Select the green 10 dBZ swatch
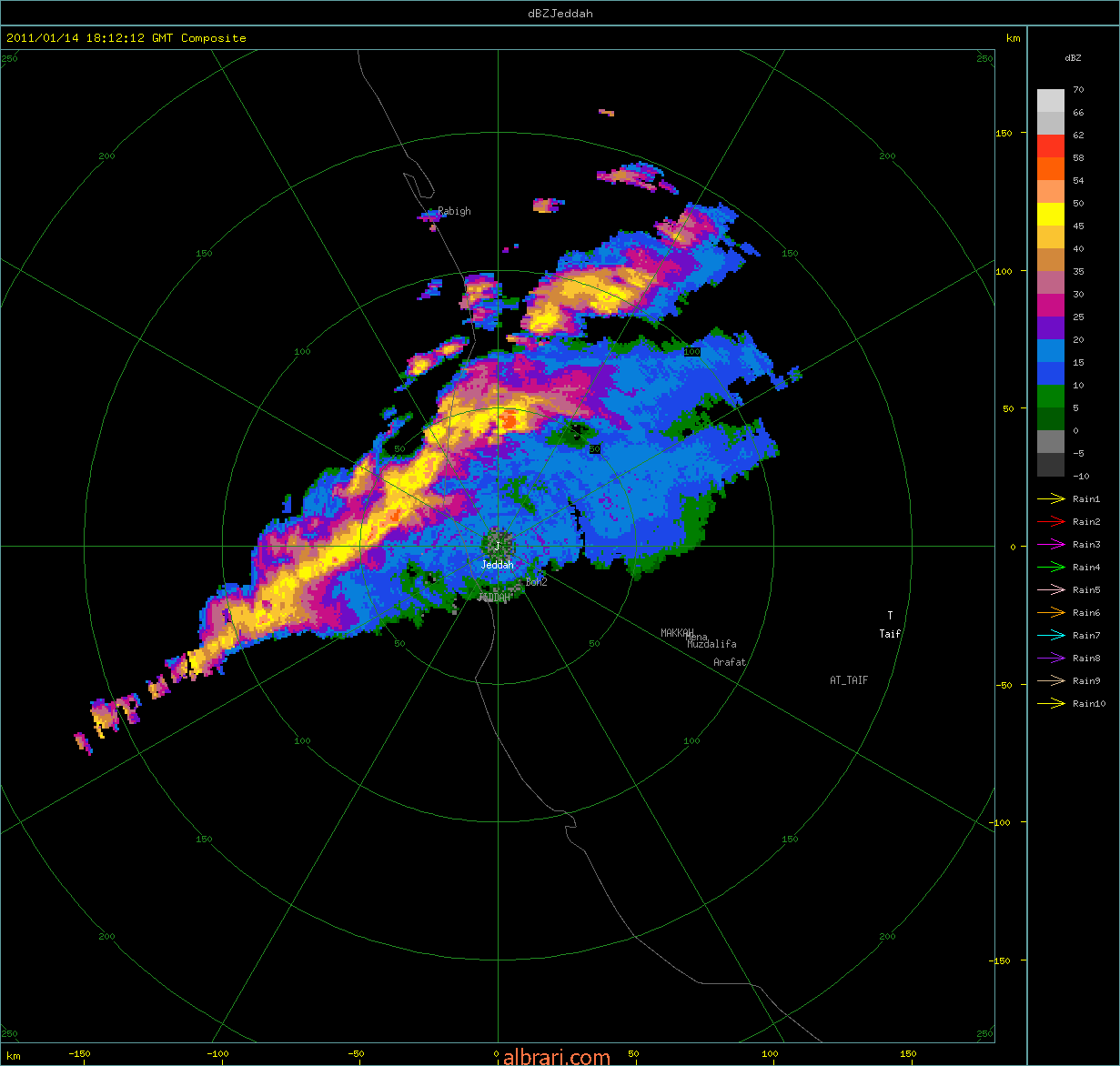Viewport: 1120px width, 1066px height. (1051, 397)
